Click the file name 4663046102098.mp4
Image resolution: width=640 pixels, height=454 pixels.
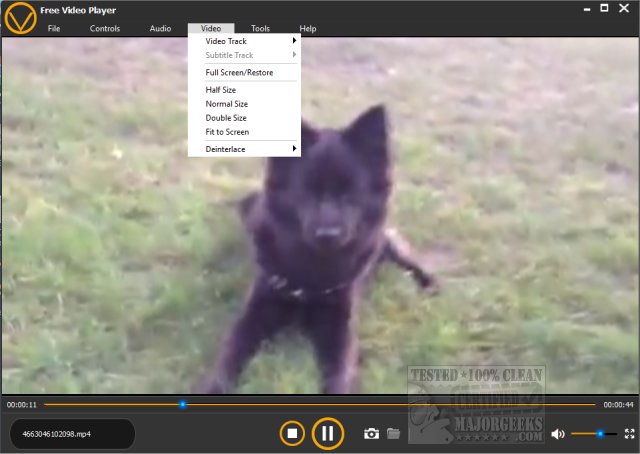coord(56,434)
